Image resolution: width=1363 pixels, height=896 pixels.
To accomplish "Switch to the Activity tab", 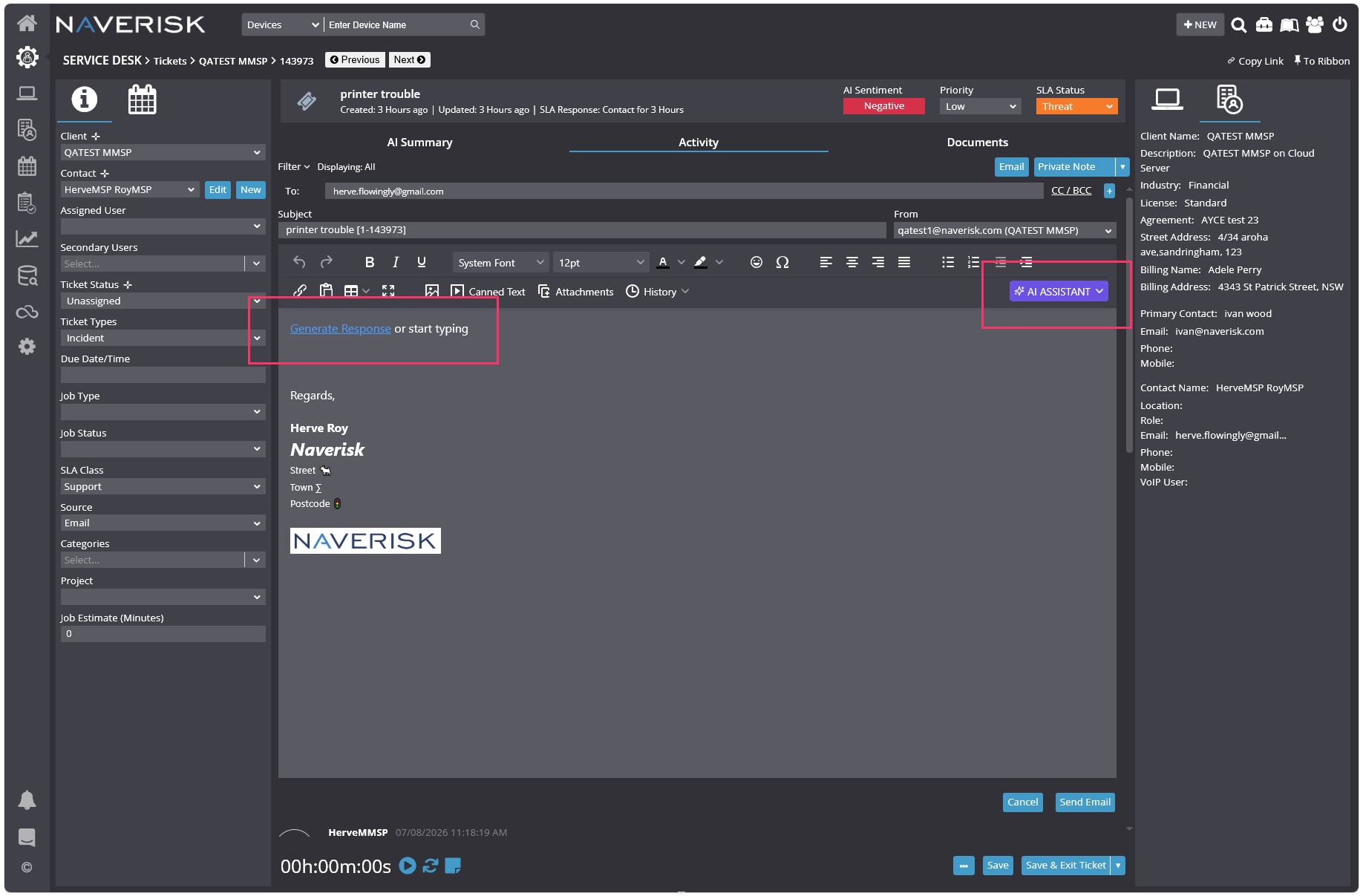I will 699,143.
